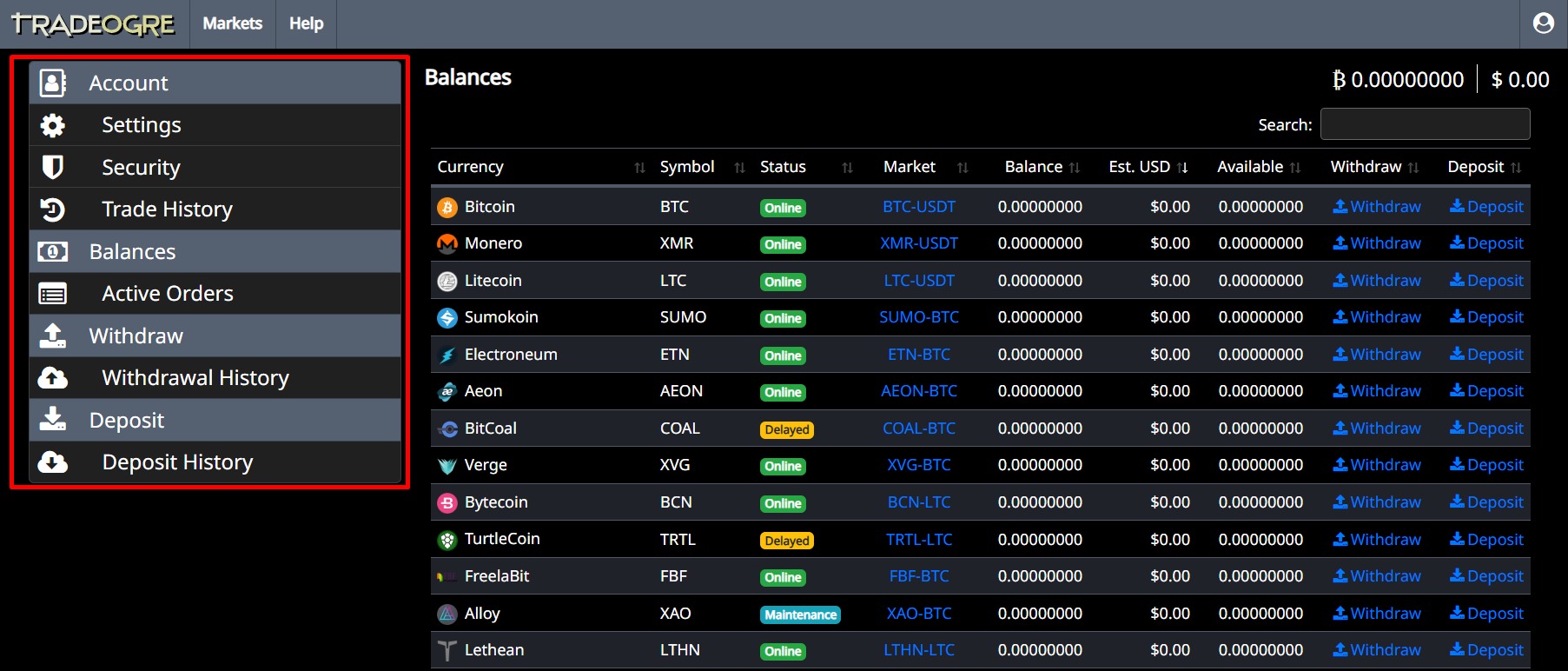Click the Withdrawal History cloud icon
Image resolution: width=1568 pixels, height=671 pixels.
click(53, 378)
